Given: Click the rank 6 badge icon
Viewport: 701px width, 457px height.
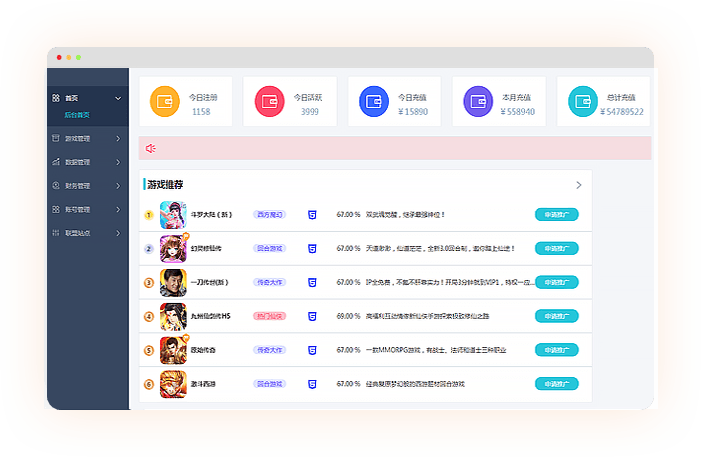Looking at the screenshot, I should point(149,384).
